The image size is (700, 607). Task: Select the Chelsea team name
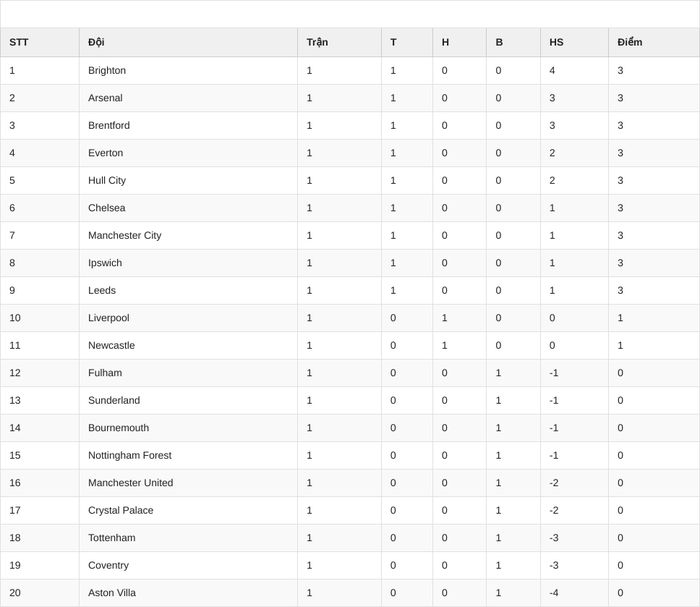(107, 208)
